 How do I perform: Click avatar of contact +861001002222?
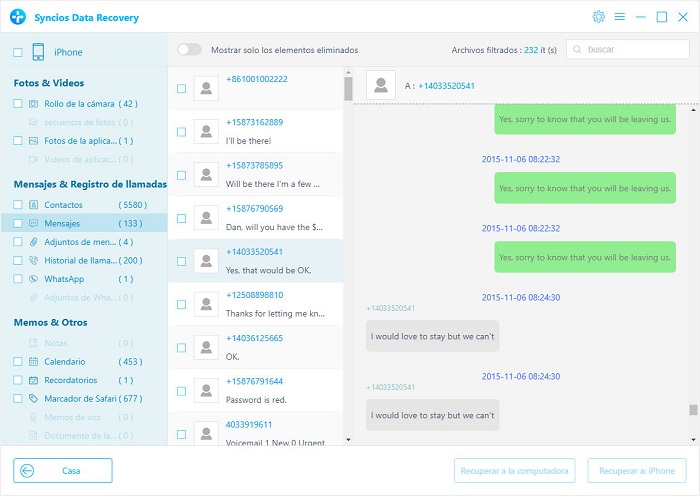(x=206, y=88)
